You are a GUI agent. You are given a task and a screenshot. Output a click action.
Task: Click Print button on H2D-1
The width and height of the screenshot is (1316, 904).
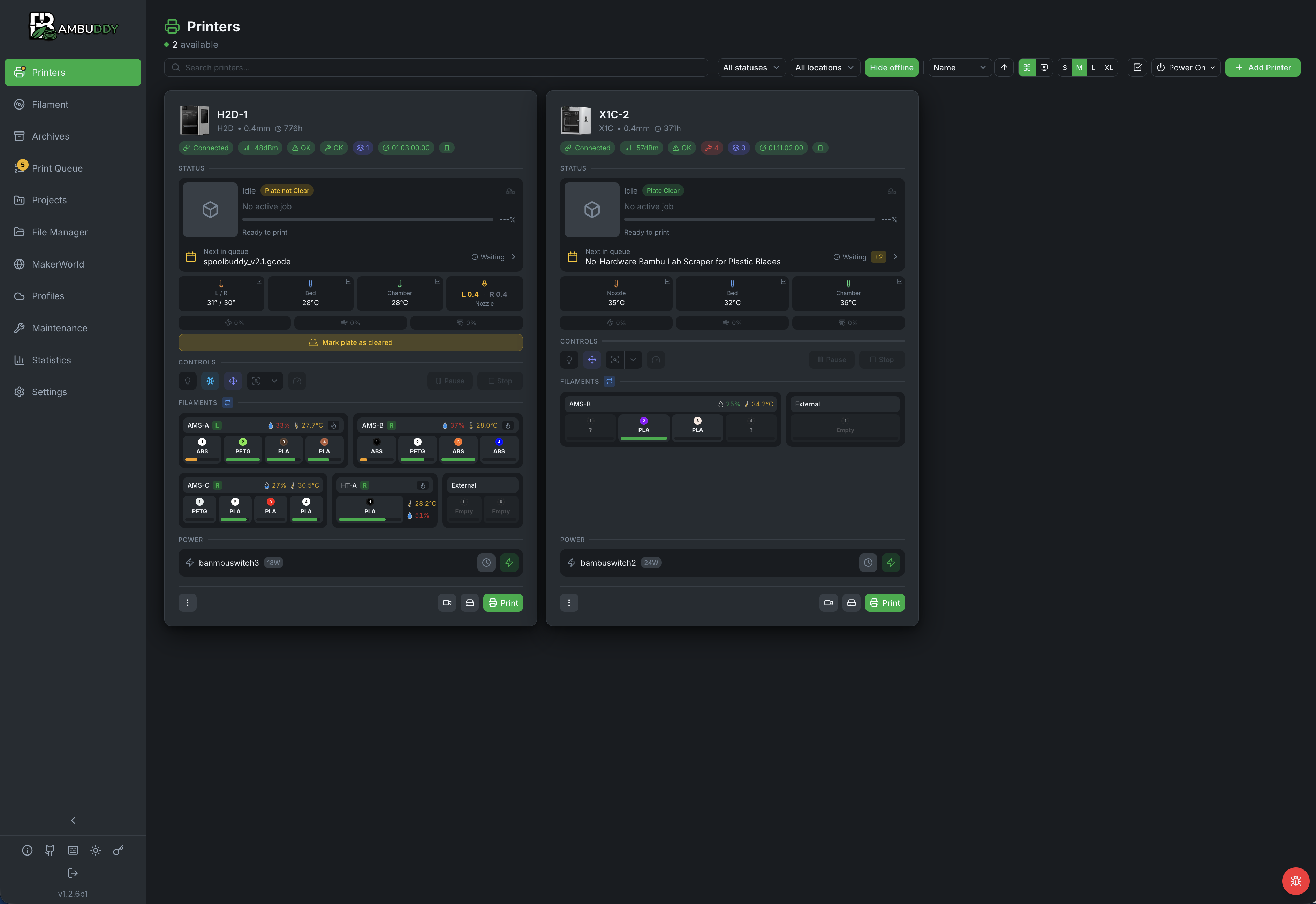pyautogui.click(x=503, y=603)
